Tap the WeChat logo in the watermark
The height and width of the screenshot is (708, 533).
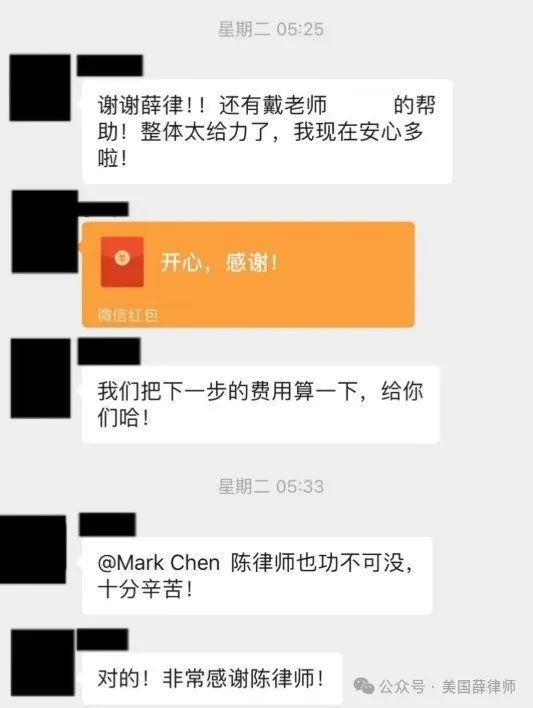click(x=364, y=686)
